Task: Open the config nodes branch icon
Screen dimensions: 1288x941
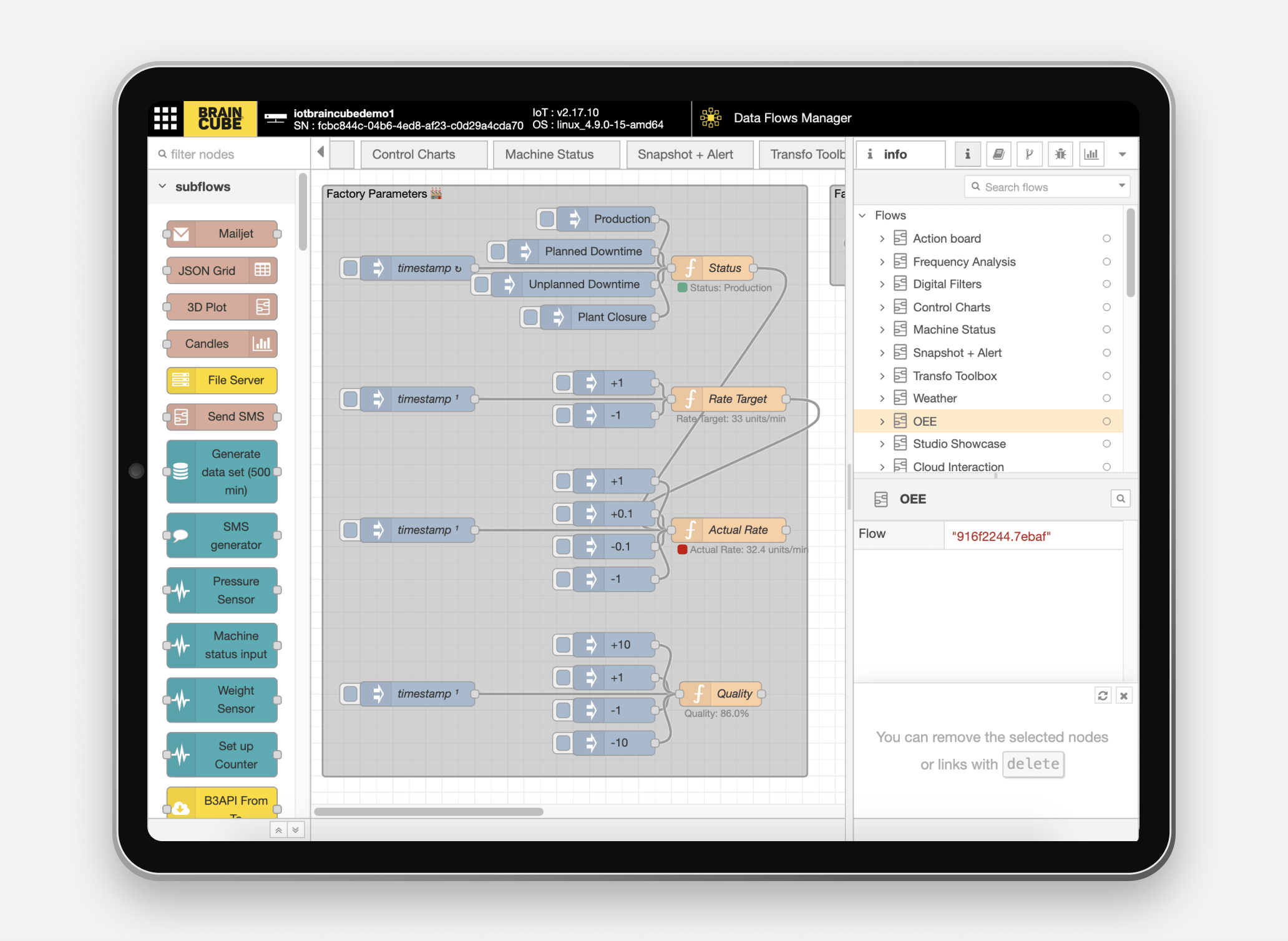Action: pos(1029,154)
